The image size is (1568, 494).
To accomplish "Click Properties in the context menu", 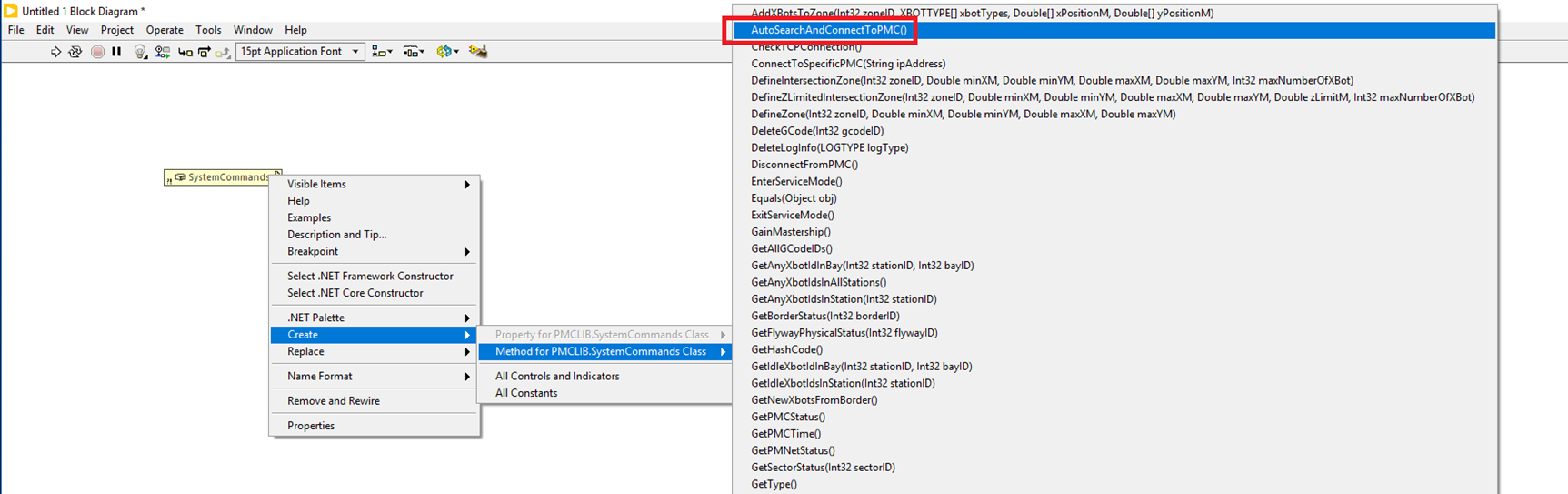I will [x=311, y=426].
